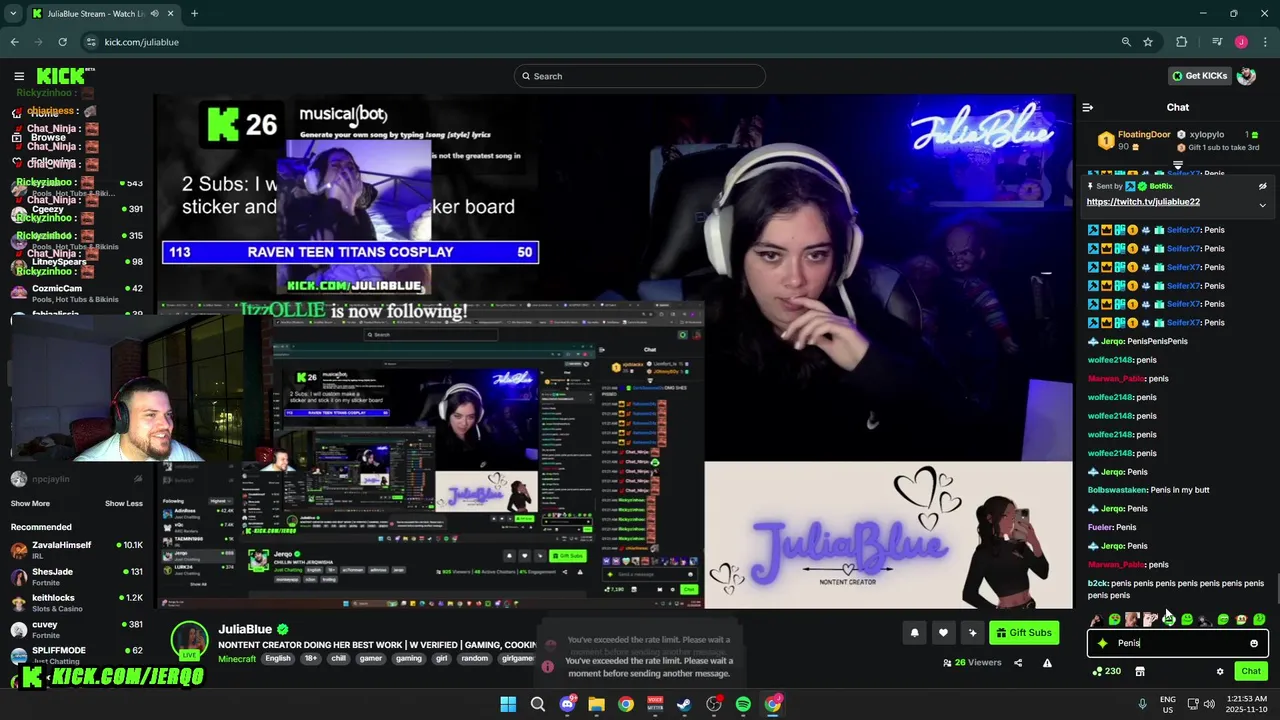Click the heart follow icon under stream
Viewport: 1280px width, 720px height.
(943, 632)
